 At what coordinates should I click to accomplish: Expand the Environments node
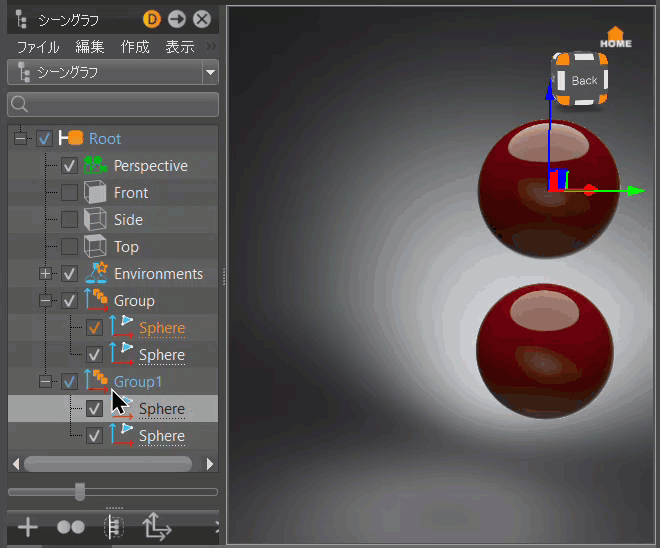[45, 274]
